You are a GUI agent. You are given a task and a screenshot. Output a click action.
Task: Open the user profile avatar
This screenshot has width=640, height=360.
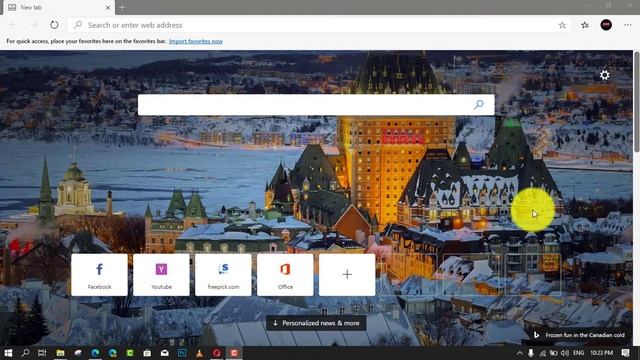click(606, 25)
